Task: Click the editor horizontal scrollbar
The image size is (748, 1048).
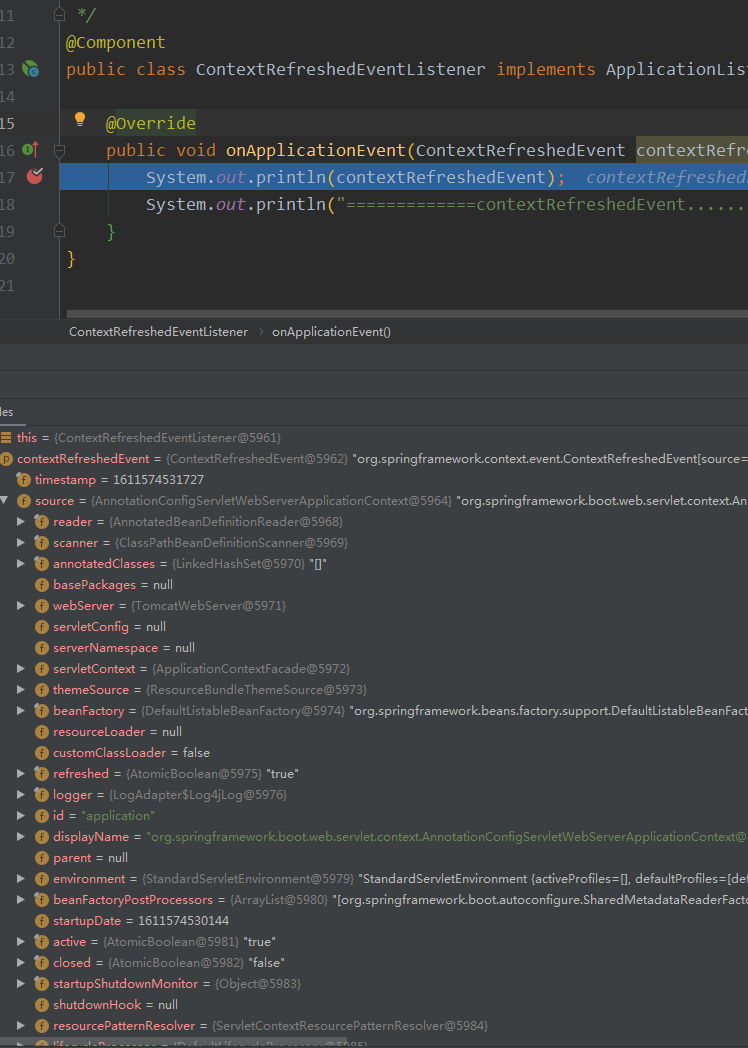Action: [407, 313]
